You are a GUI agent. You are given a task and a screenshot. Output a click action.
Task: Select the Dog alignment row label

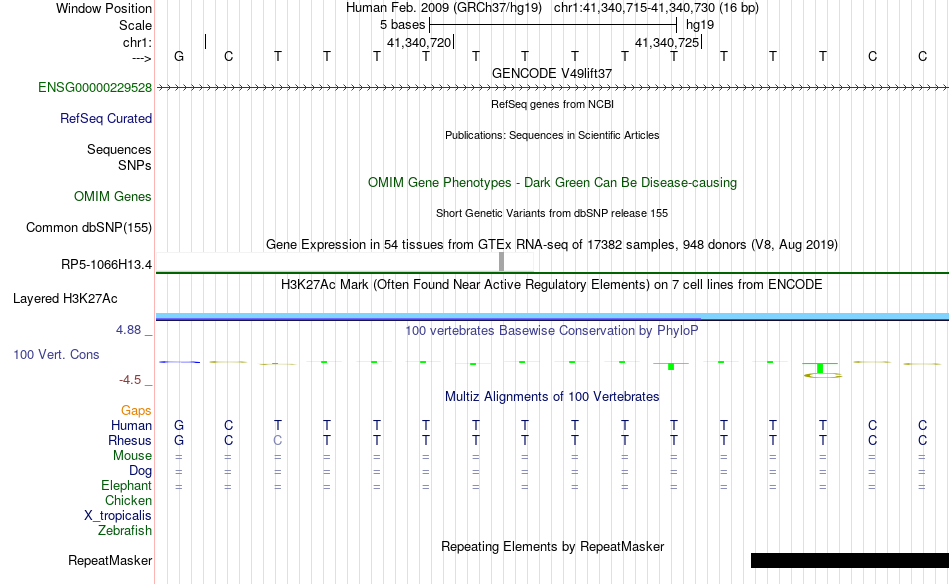141,471
